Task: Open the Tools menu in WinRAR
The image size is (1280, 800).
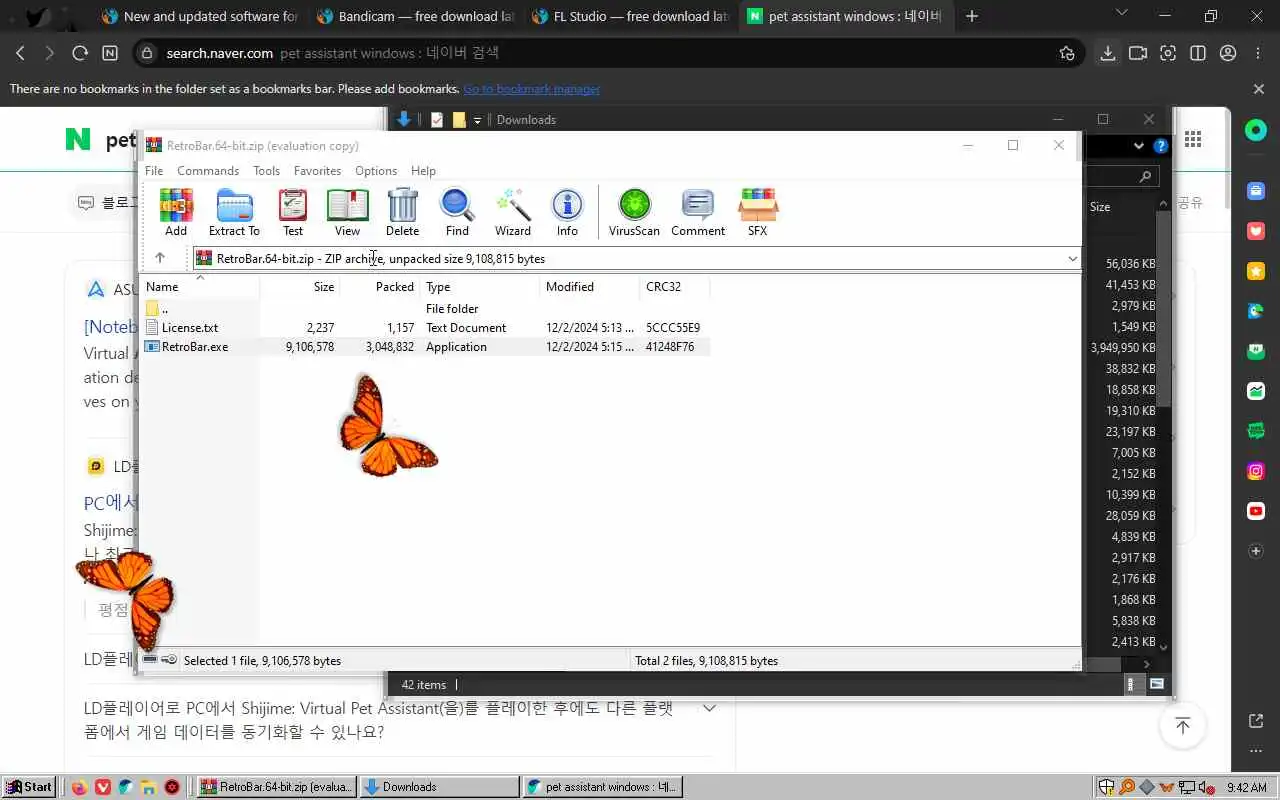Action: click(266, 171)
